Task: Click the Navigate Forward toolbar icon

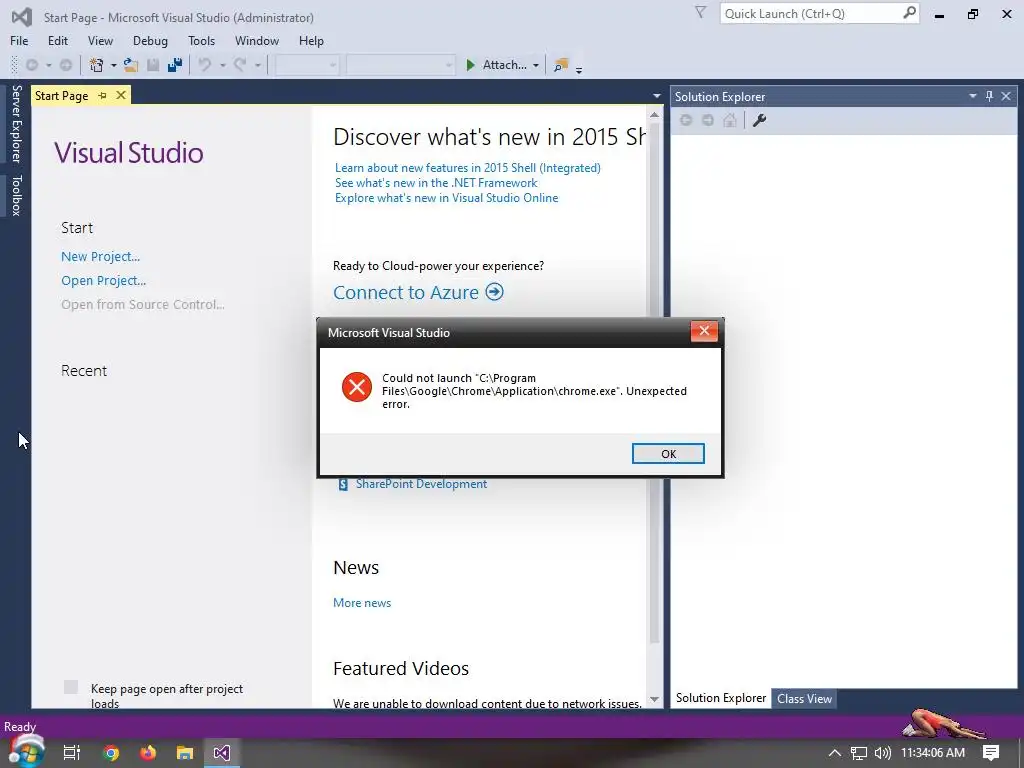Action: (x=66, y=65)
